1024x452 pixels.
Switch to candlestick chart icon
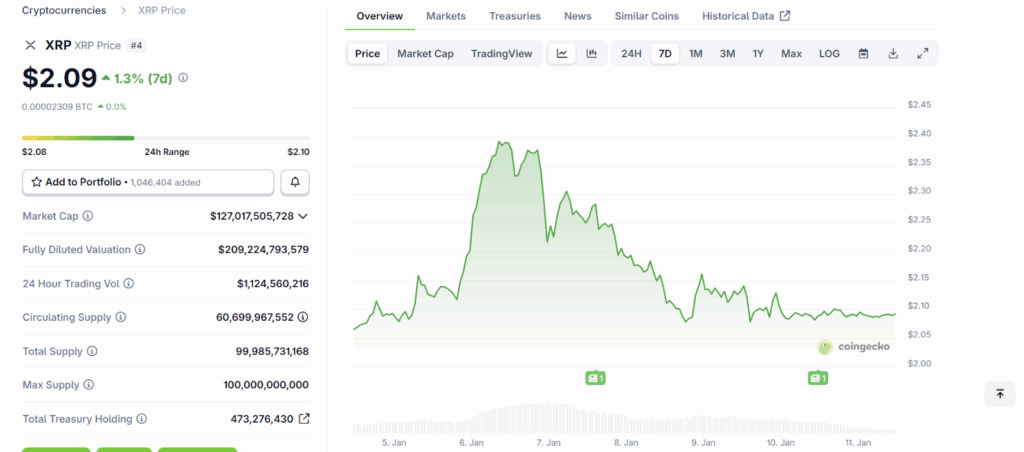point(592,54)
